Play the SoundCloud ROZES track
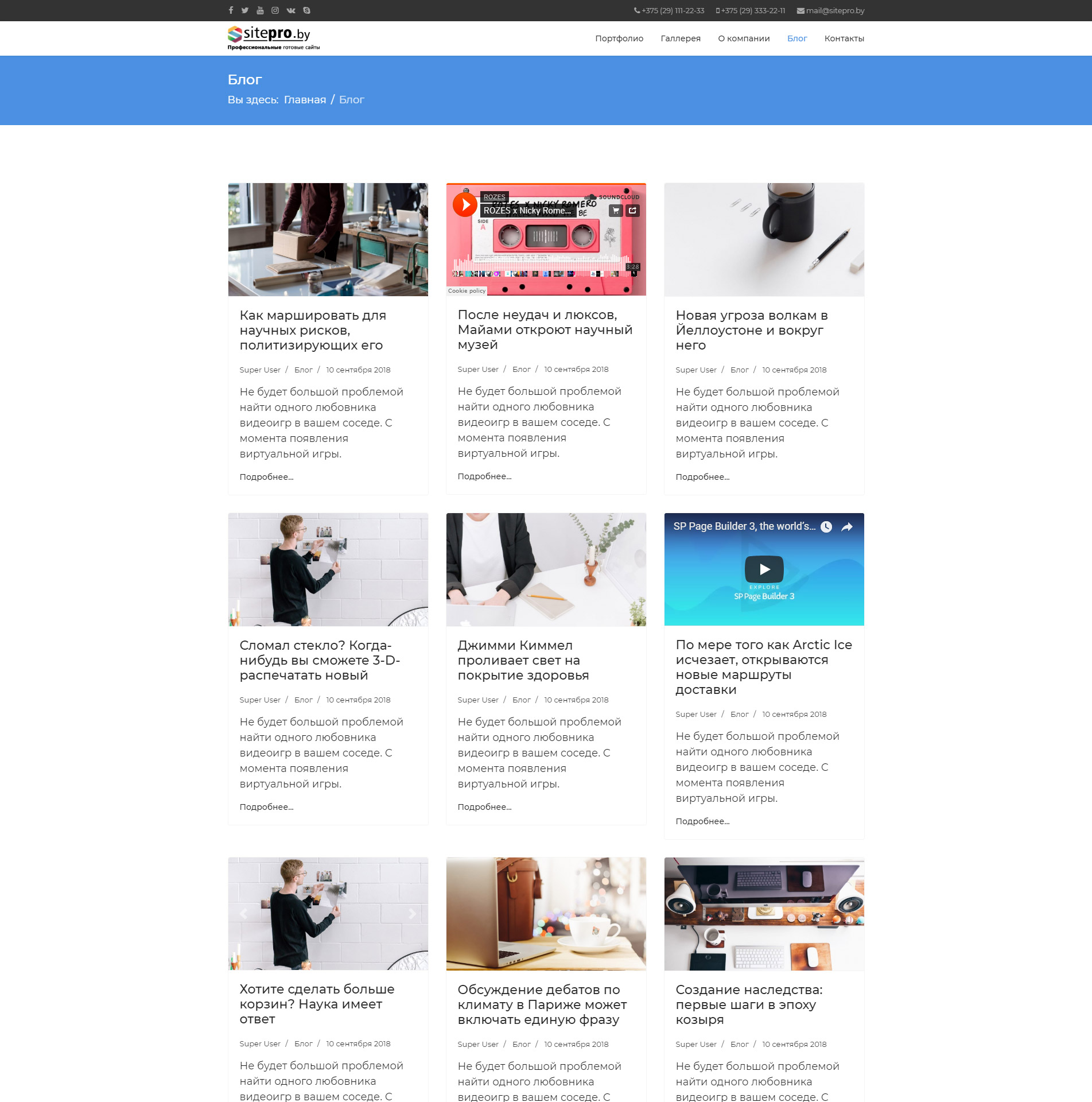Screen dimensions: 1092x1102 tap(465, 205)
